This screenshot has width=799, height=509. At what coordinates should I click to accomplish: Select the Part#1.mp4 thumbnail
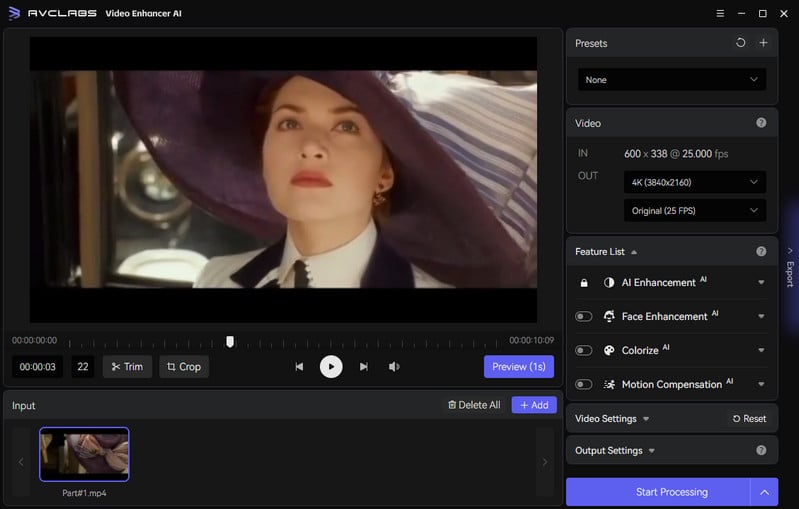click(x=84, y=454)
